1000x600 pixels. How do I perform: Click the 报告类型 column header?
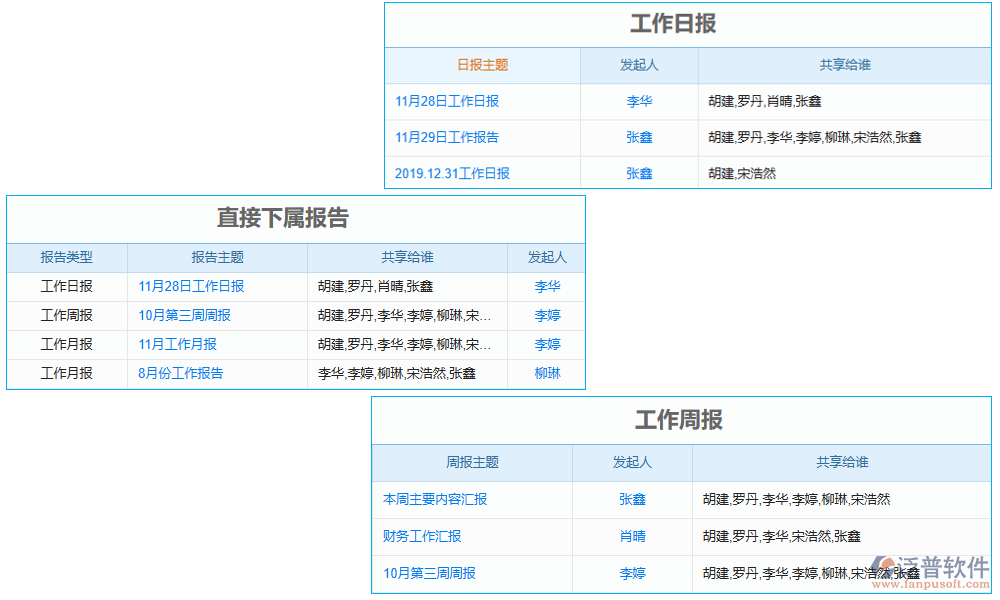coord(66,257)
